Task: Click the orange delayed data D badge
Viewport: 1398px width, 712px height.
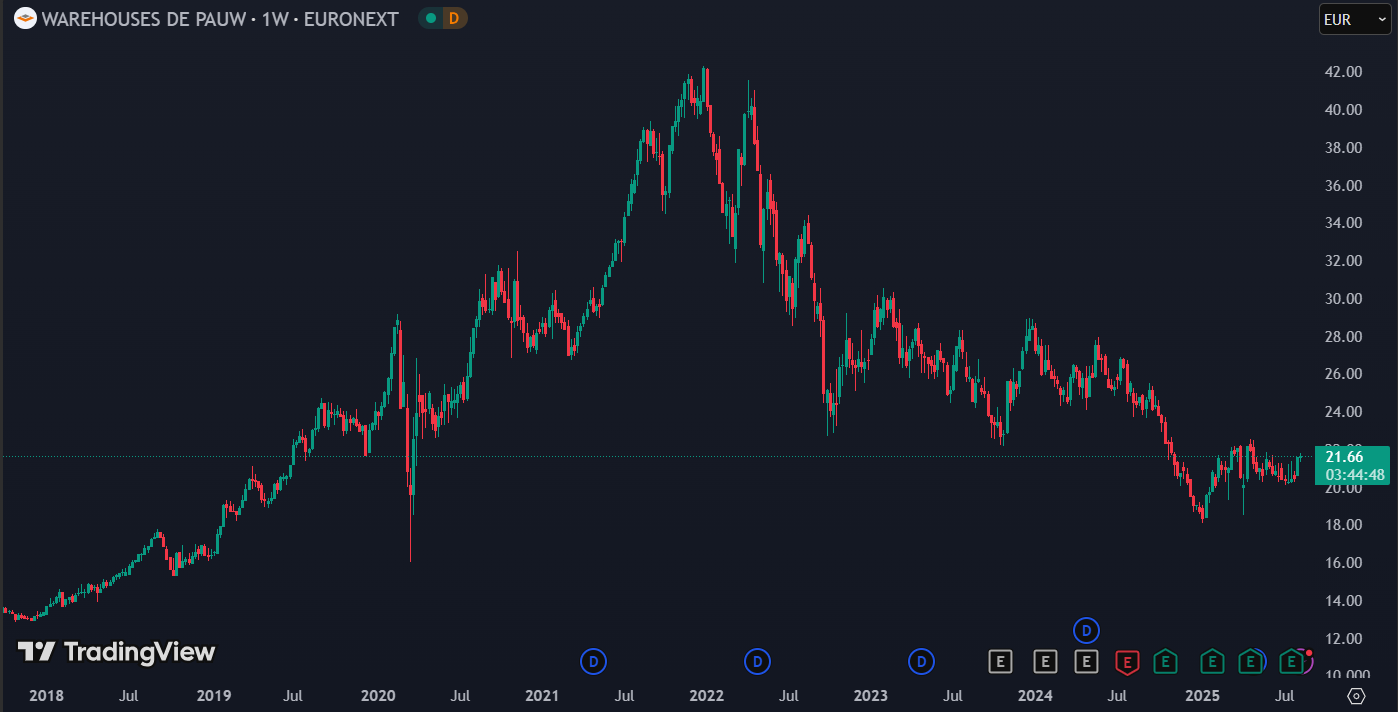Action: pyautogui.click(x=454, y=18)
